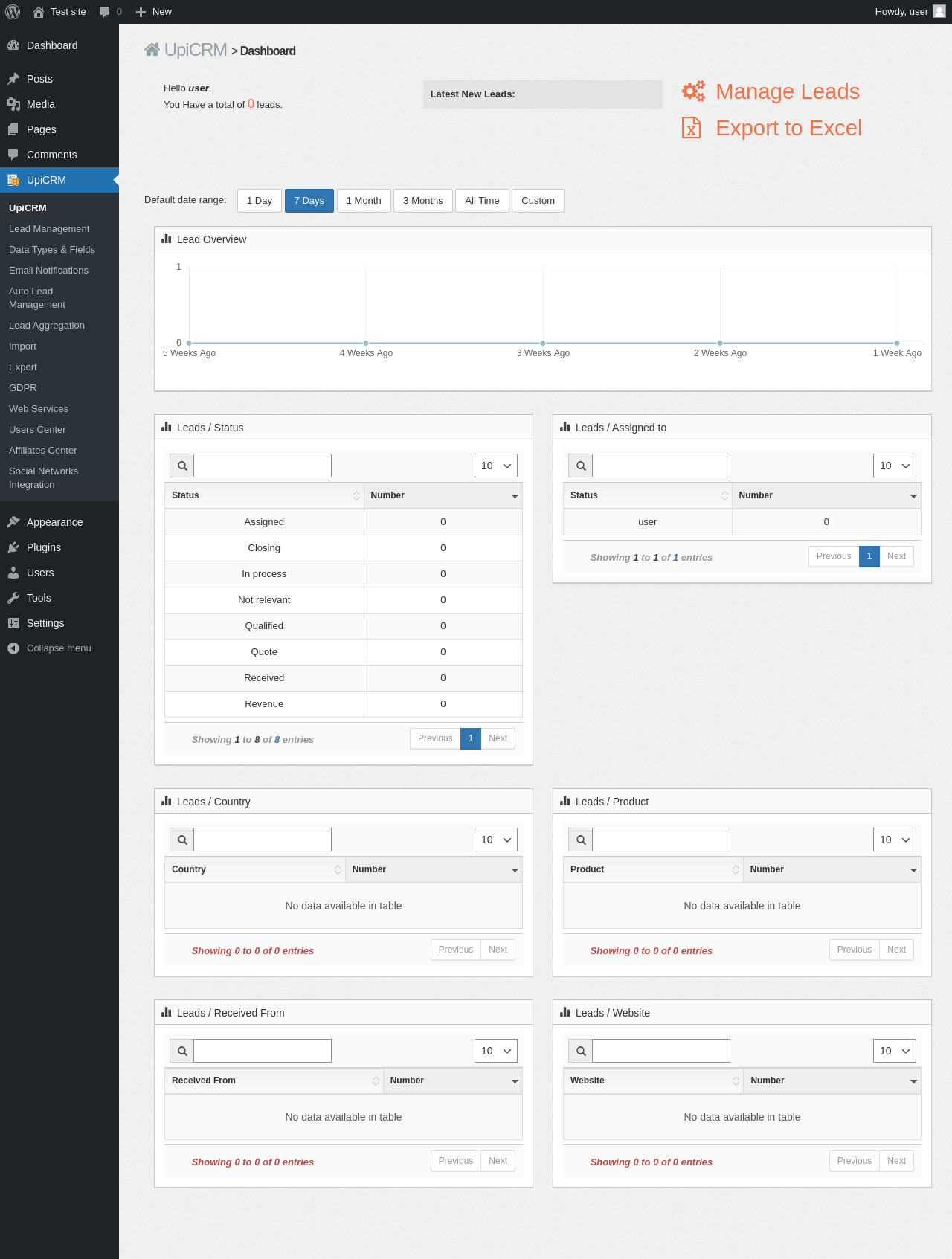
Task: Click the Dashboard gauge icon in sidebar
Action: click(x=13, y=45)
